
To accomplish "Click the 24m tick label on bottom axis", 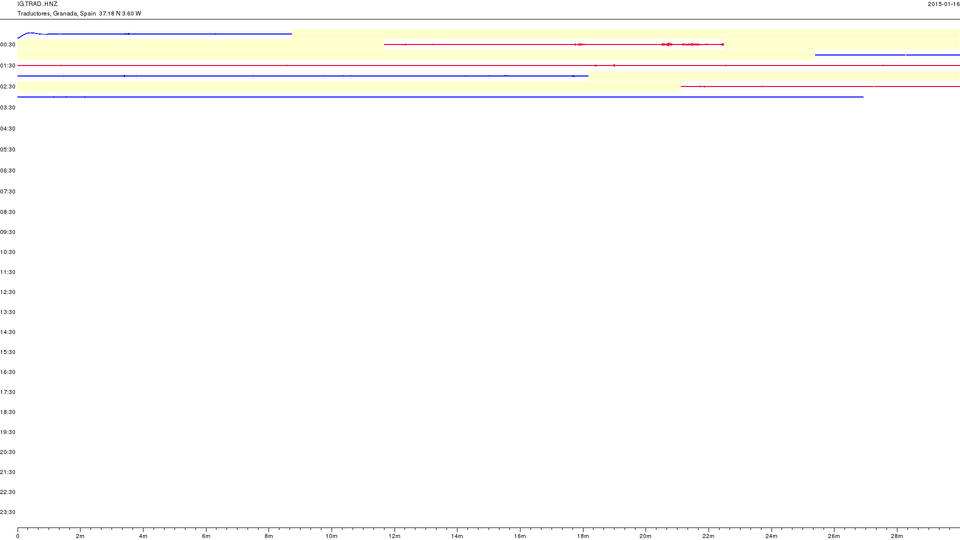I will click(x=771, y=536).
